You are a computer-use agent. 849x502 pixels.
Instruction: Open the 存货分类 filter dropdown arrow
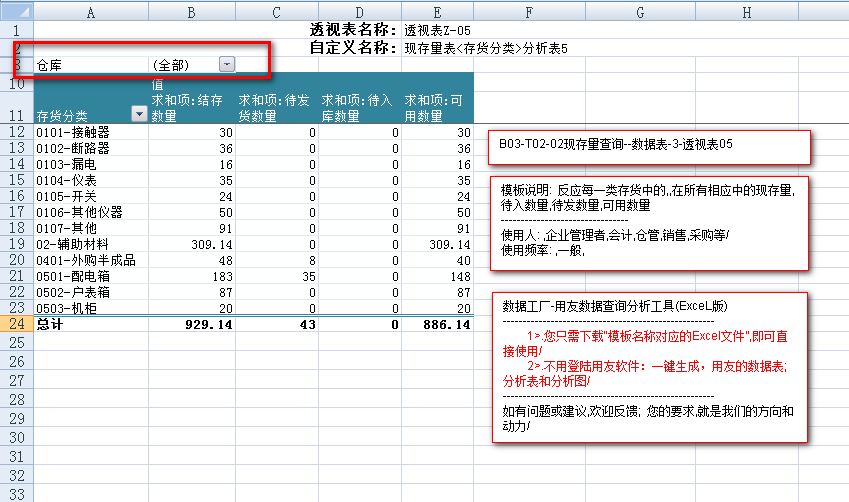click(x=139, y=114)
